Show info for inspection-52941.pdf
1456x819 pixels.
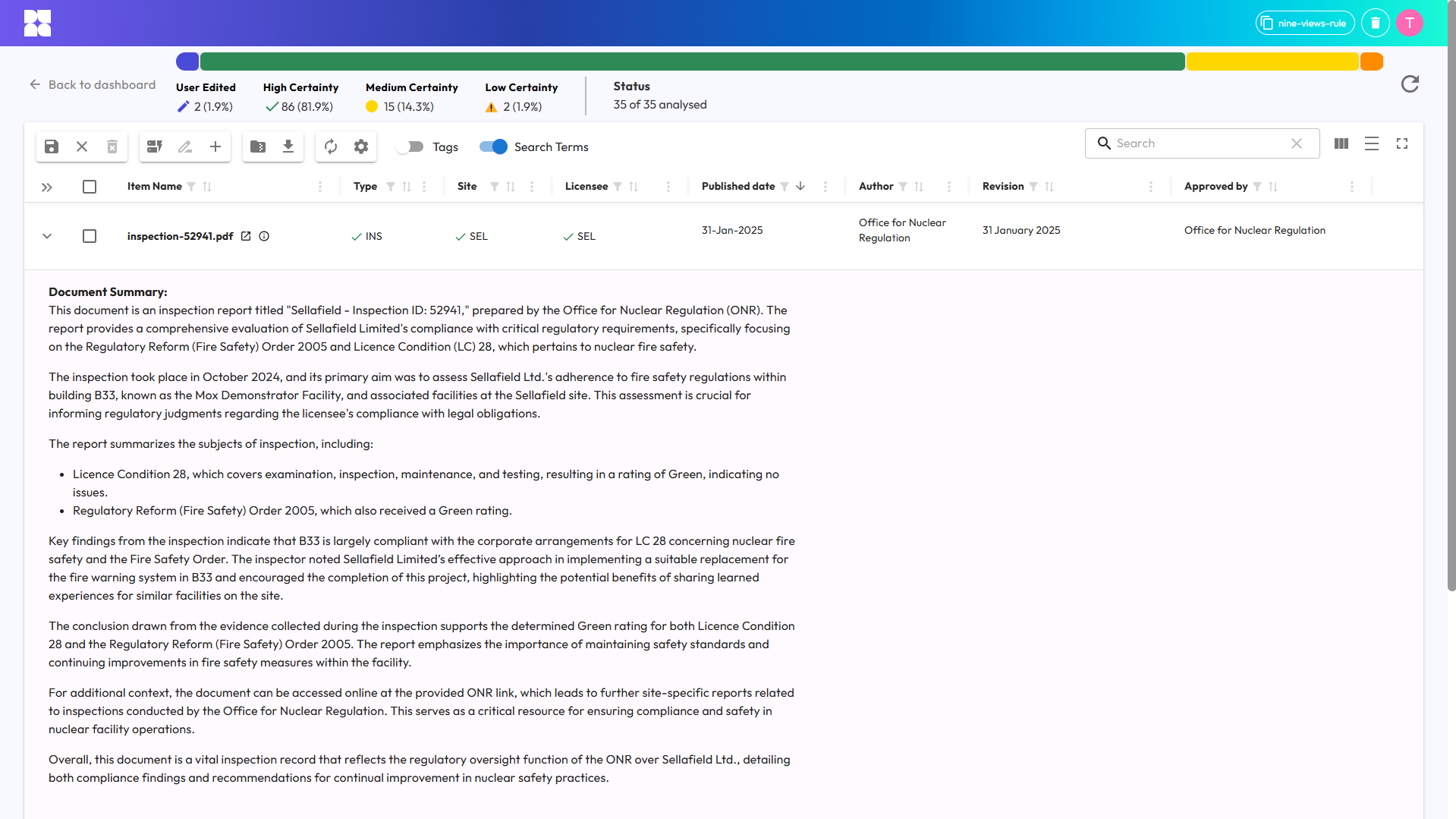pos(264,236)
